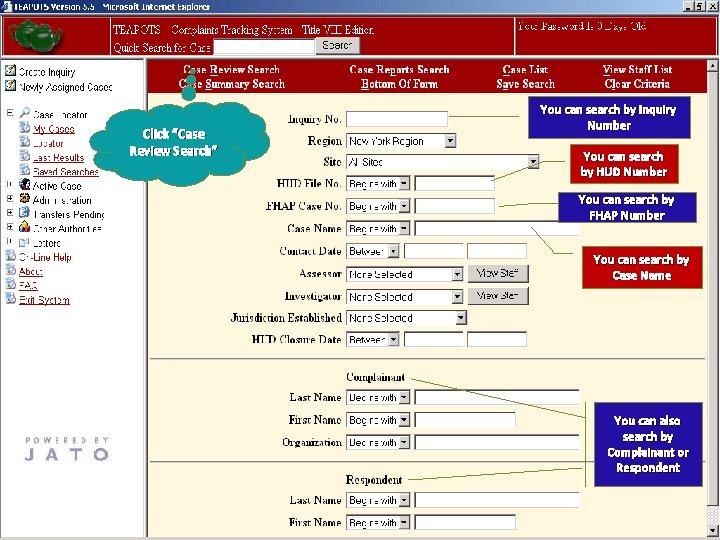Open HUD Closure Date Between dropdown

click(x=394, y=340)
